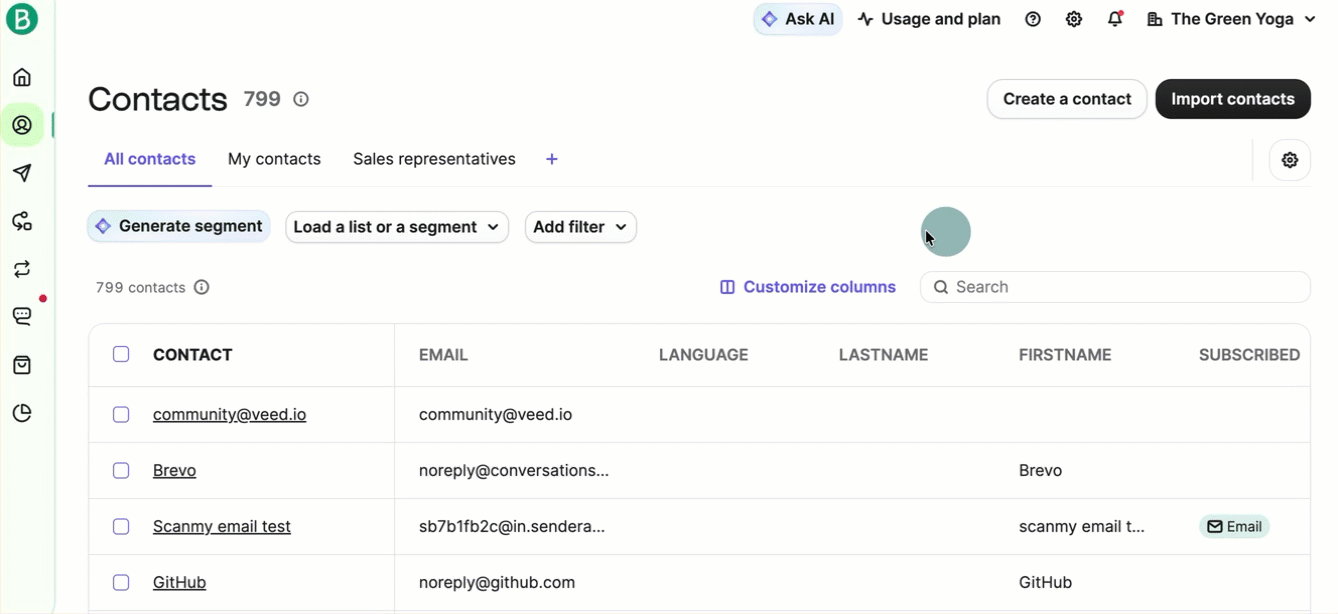
Task: Click the noreply@conversations email cell
Action: point(514,470)
